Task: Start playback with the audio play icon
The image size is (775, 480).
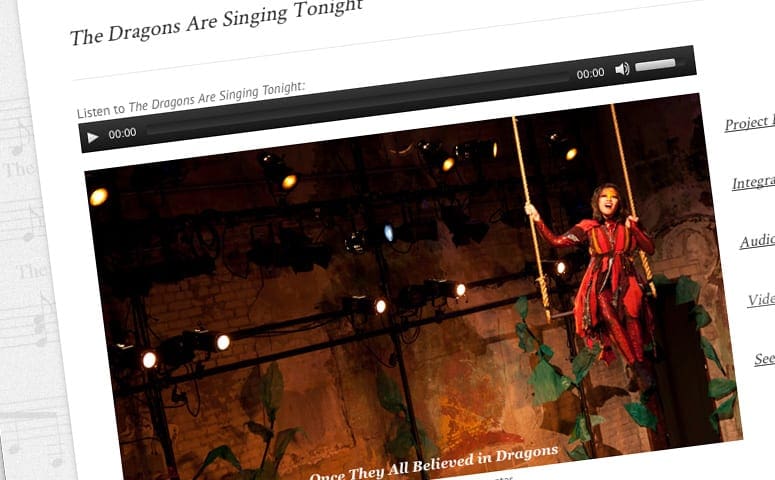Action: coord(92,137)
